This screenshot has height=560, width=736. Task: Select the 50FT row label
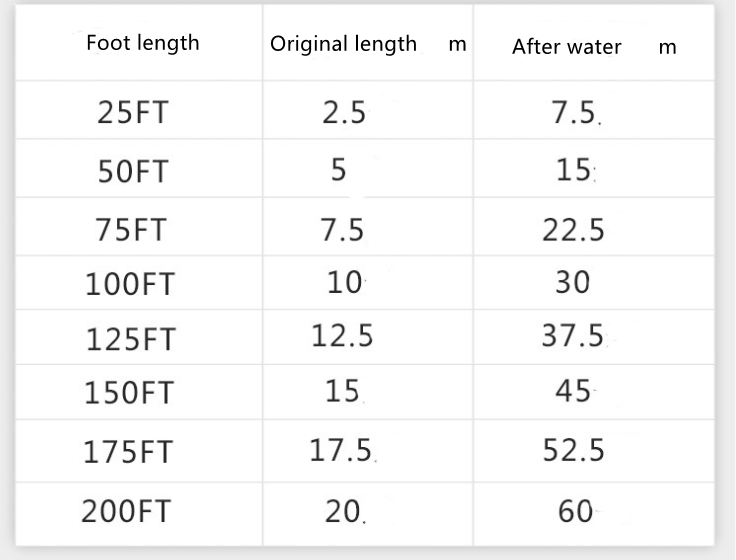tap(133, 172)
